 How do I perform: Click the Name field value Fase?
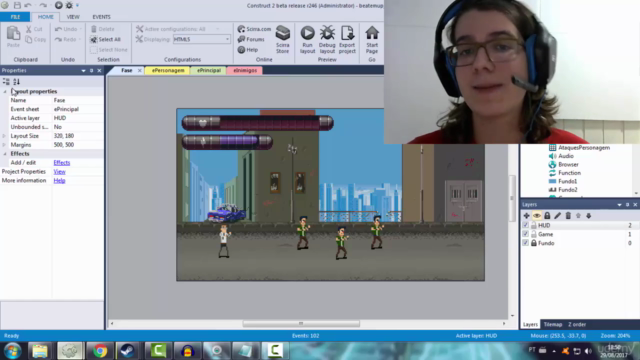tap(78, 100)
